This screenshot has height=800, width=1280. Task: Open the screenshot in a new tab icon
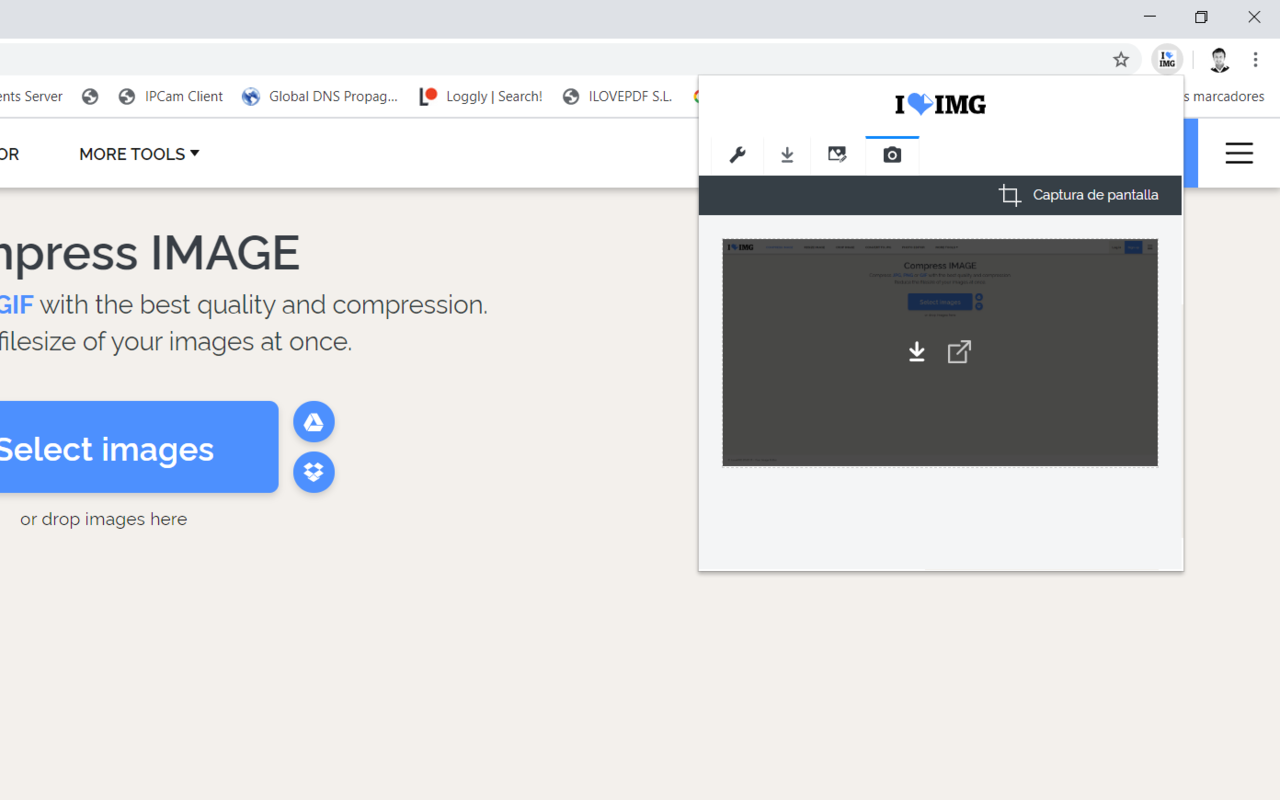tap(959, 352)
